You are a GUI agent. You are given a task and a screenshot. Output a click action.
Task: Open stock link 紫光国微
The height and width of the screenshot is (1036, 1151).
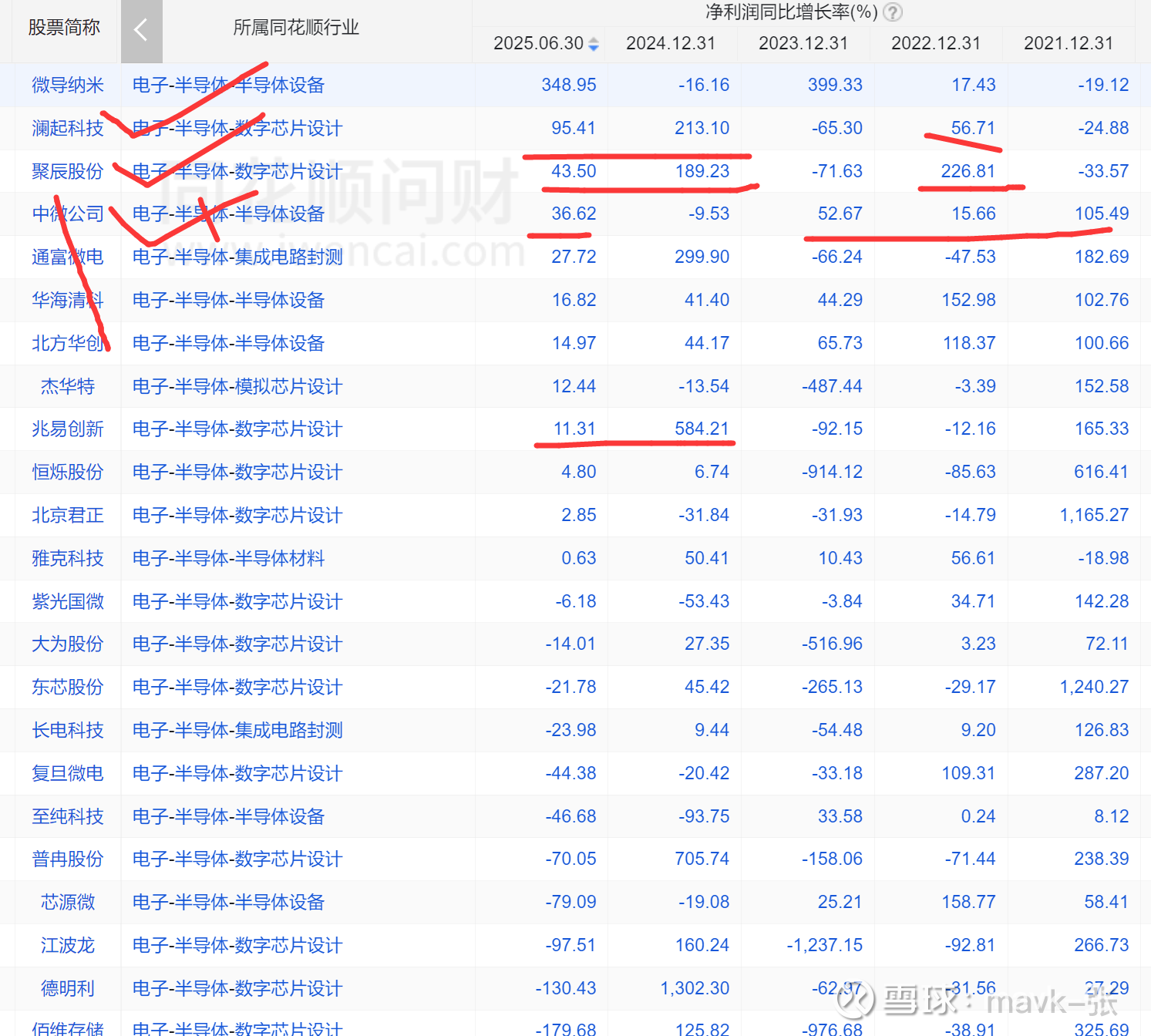[68, 601]
